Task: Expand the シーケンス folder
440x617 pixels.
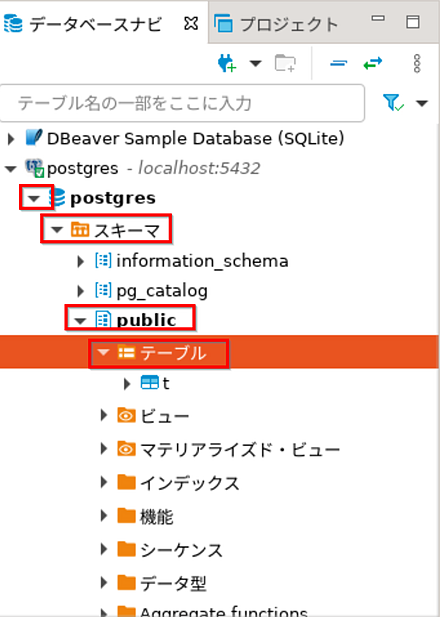Action: click(104, 549)
